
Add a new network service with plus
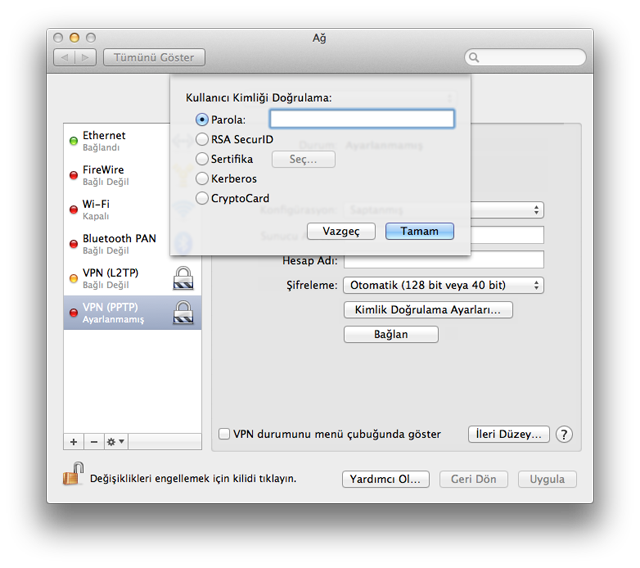coord(74,442)
